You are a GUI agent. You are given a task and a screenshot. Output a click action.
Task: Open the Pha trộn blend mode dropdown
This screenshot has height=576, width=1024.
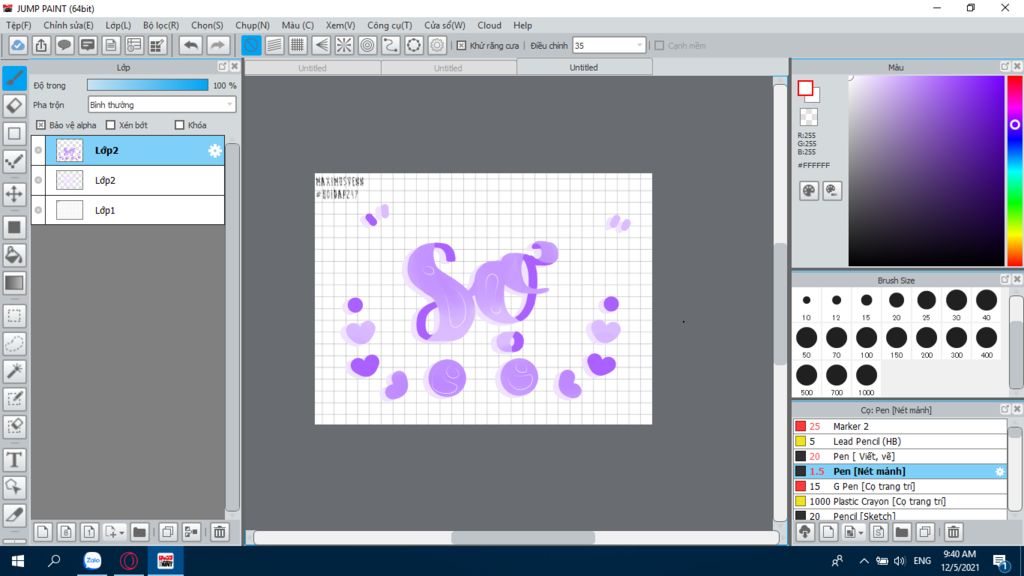click(x=161, y=104)
